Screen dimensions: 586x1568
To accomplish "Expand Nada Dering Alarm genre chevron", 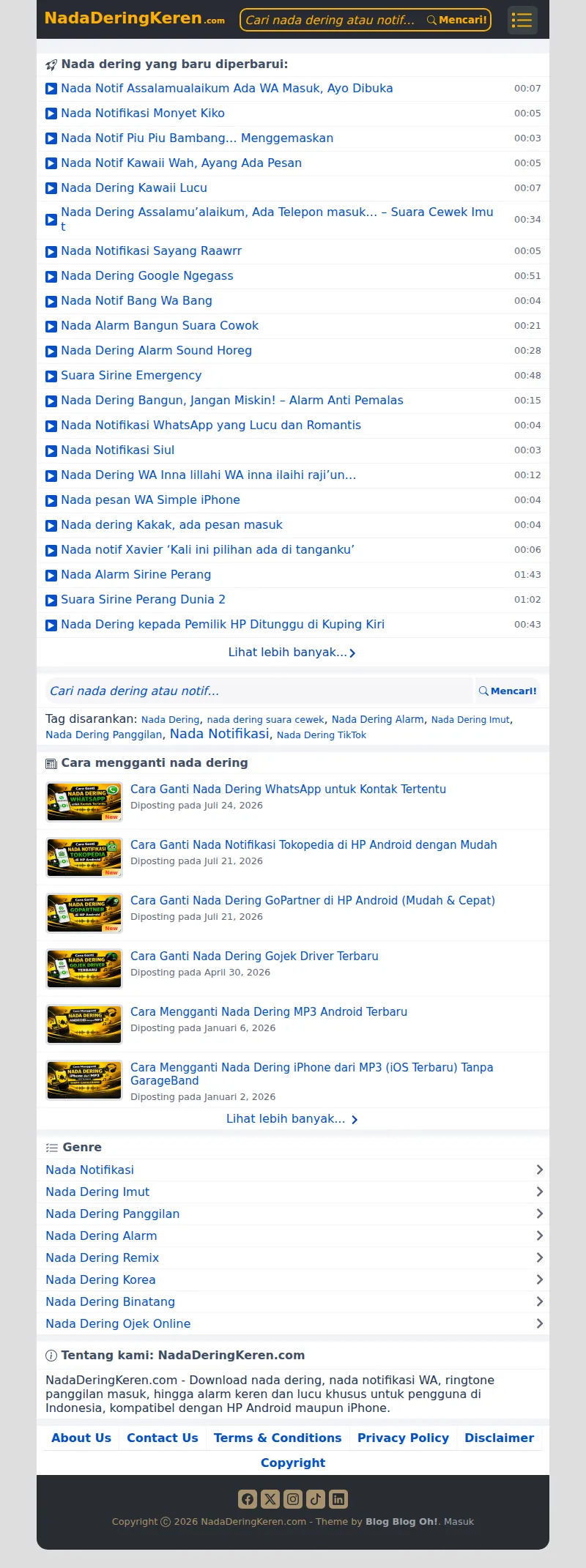I will [x=539, y=1236].
